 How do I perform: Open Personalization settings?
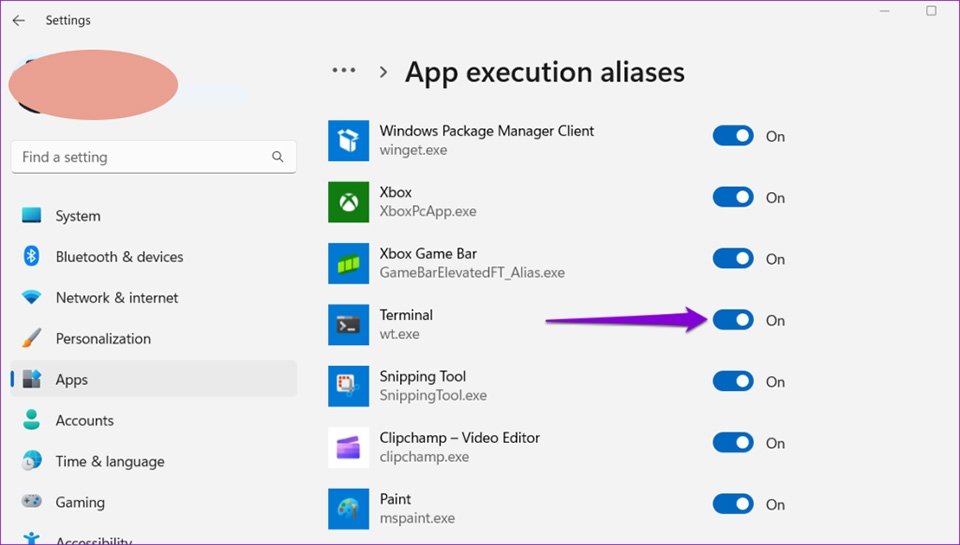154,339
